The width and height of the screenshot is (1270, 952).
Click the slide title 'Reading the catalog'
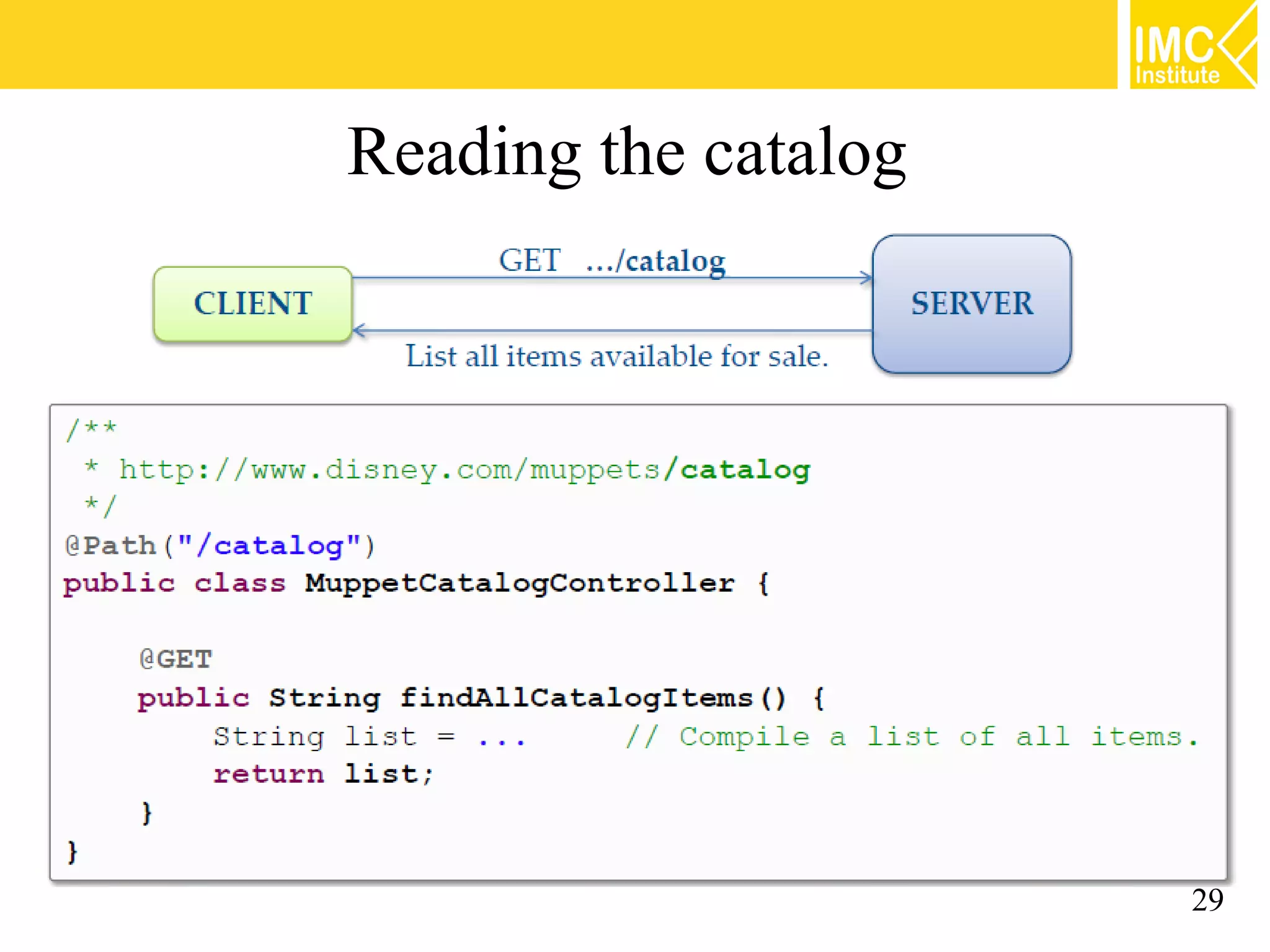(626, 154)
